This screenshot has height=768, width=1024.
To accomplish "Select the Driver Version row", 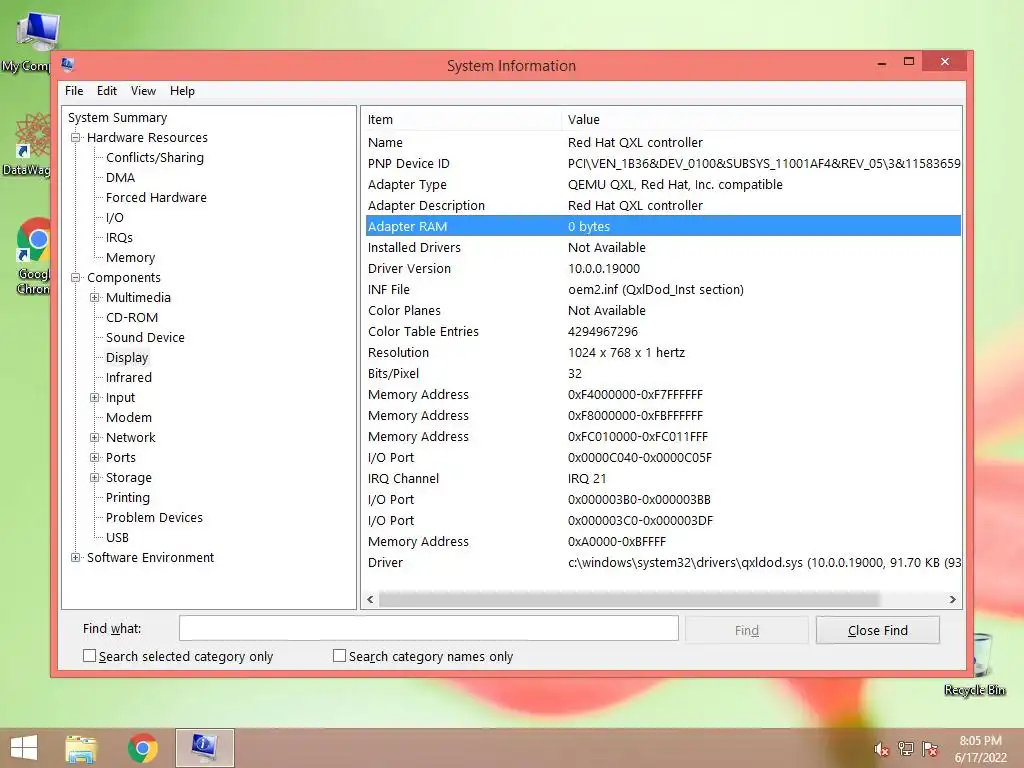I will coord(663,268).
